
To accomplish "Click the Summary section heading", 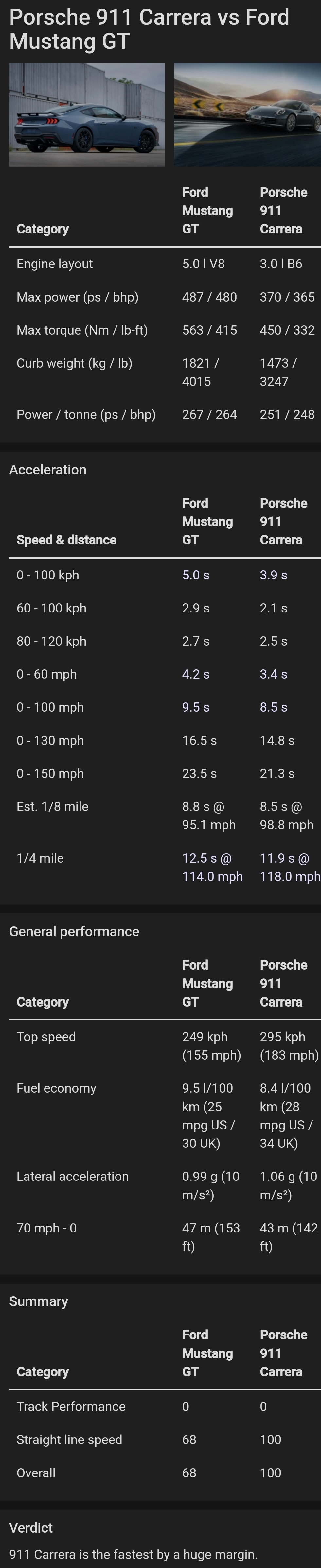I will pos(38,1301).
